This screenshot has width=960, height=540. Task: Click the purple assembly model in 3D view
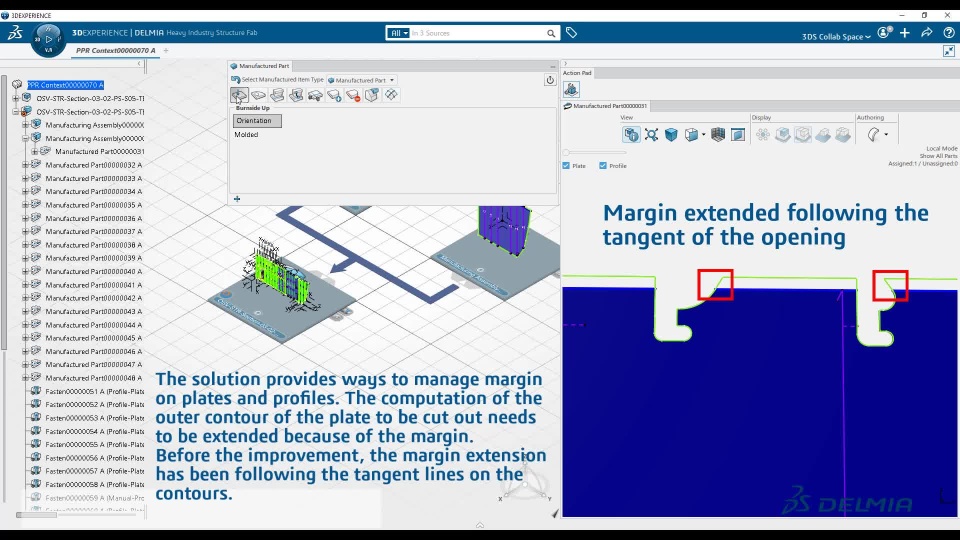pyautogui.click(x=504, y=229)
